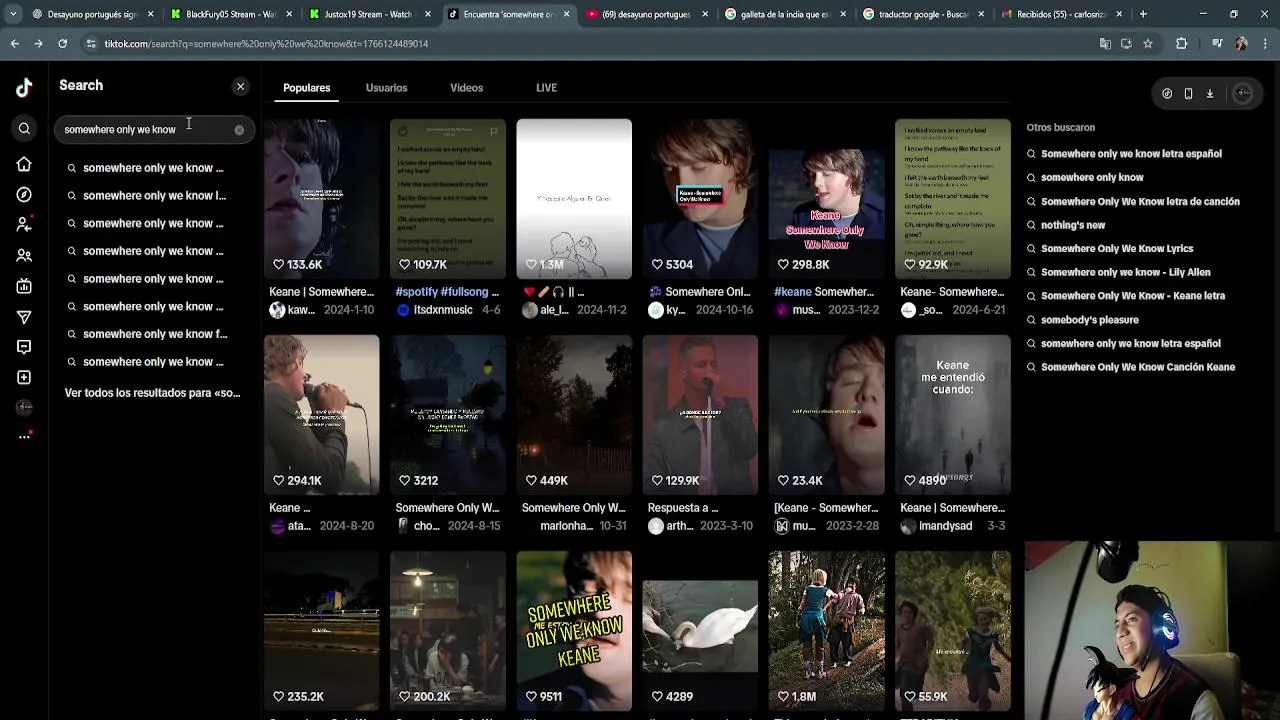Click the Upload plus icon in the sidebar
The image size is (1280, 720).
24,378
